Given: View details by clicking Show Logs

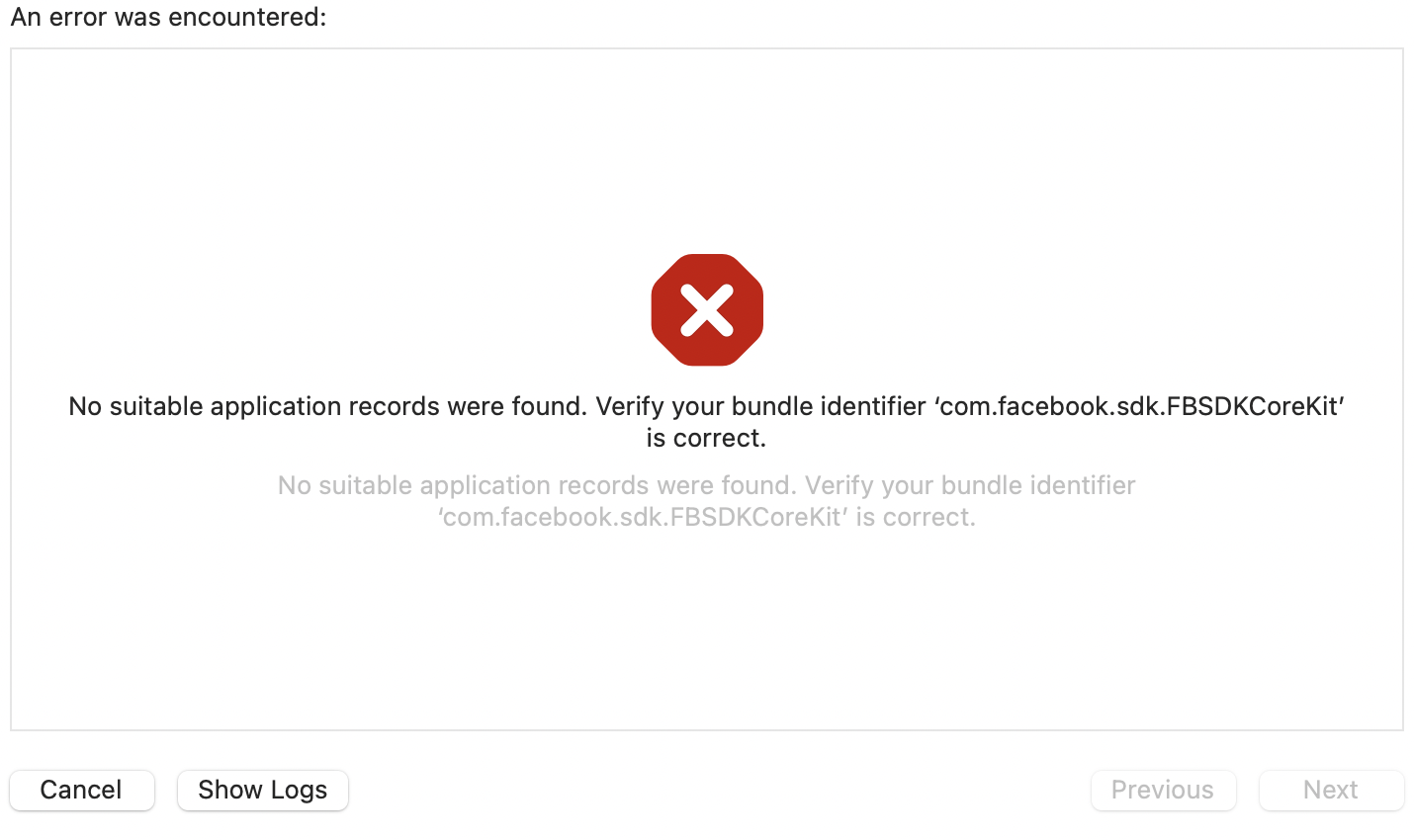Looking at the screenshot, I should point(263,790).
